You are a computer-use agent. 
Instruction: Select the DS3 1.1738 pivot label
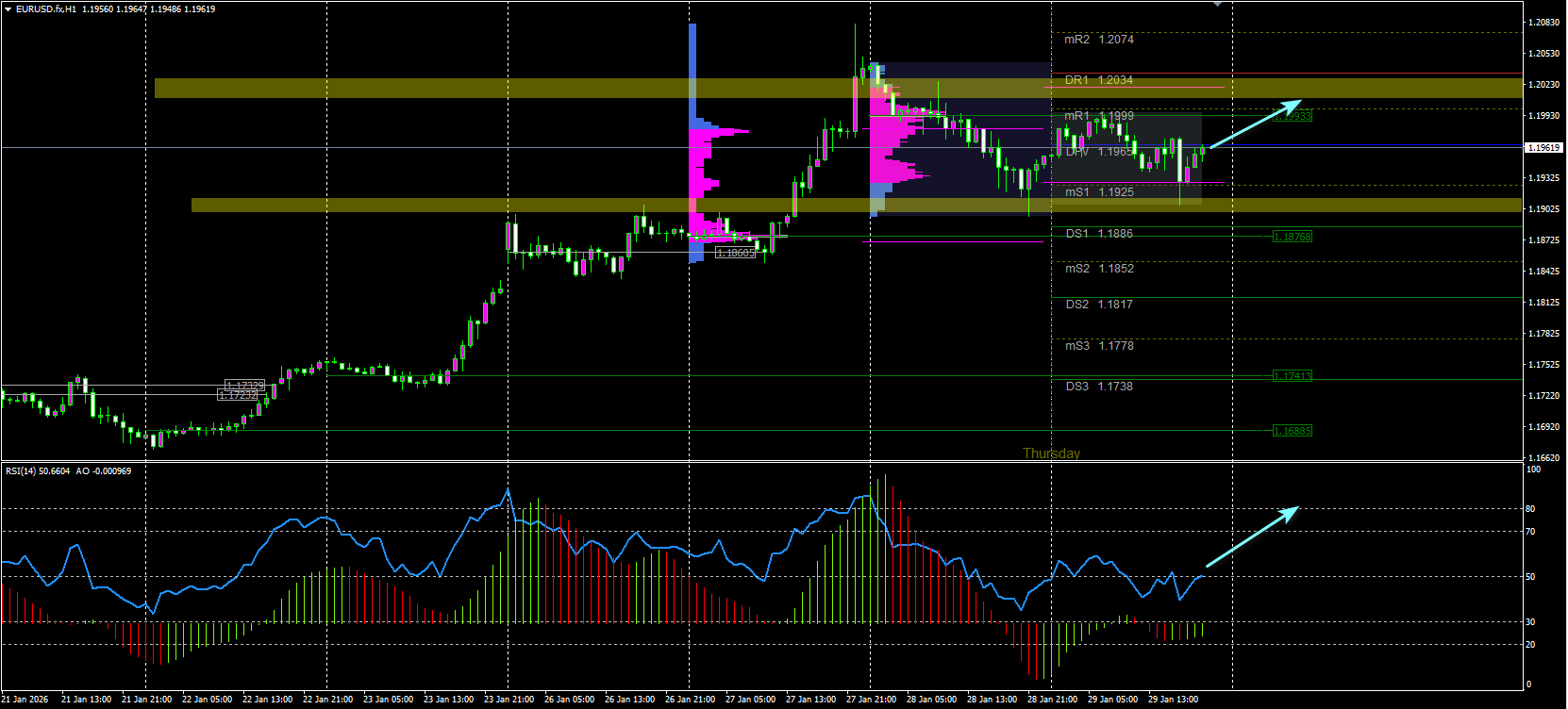pos(1099,387)
